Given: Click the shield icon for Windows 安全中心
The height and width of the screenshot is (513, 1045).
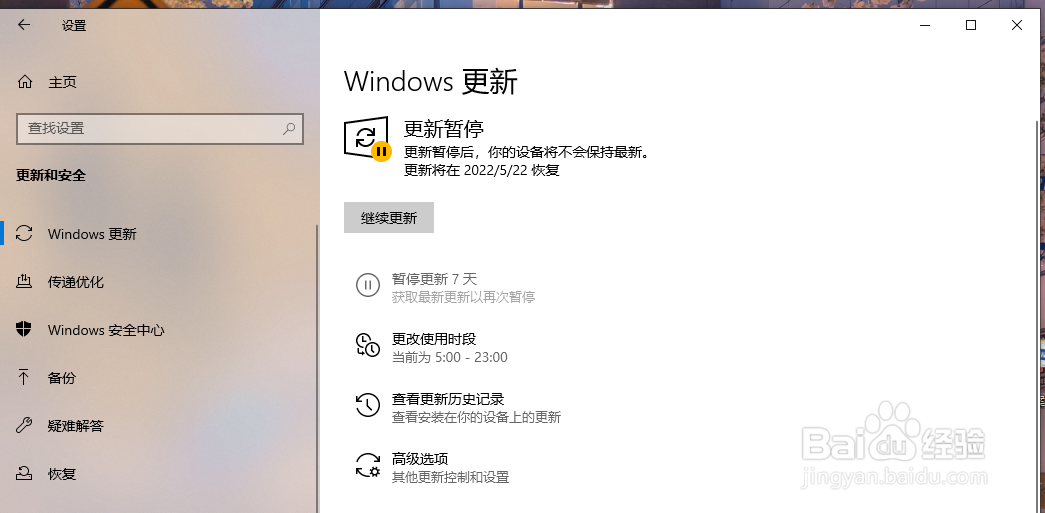Looking at the screenshot, I should point(24,329).
